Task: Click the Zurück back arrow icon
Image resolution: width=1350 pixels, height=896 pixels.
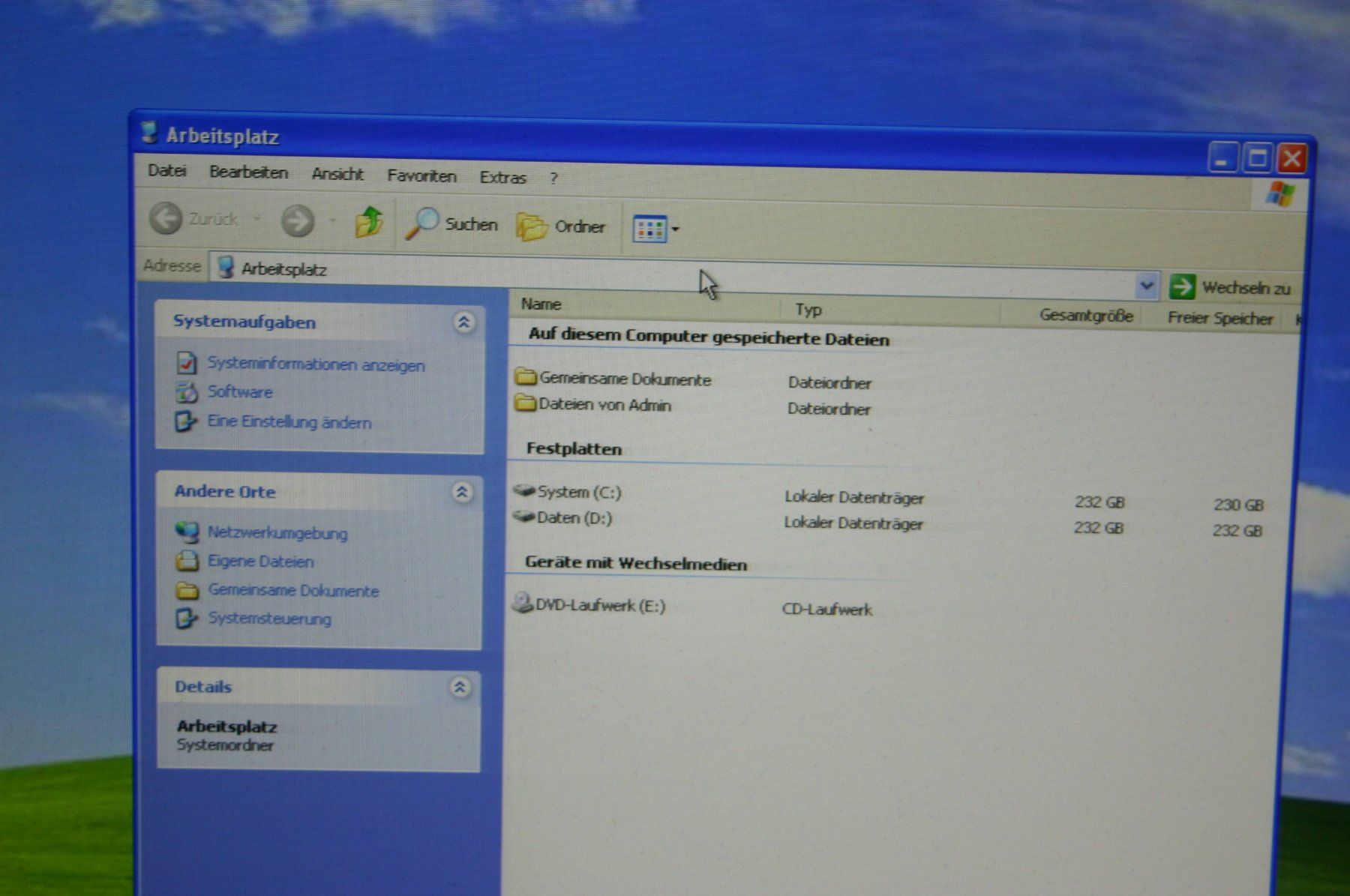Action: pyautogui.click(x=166, y=218)
